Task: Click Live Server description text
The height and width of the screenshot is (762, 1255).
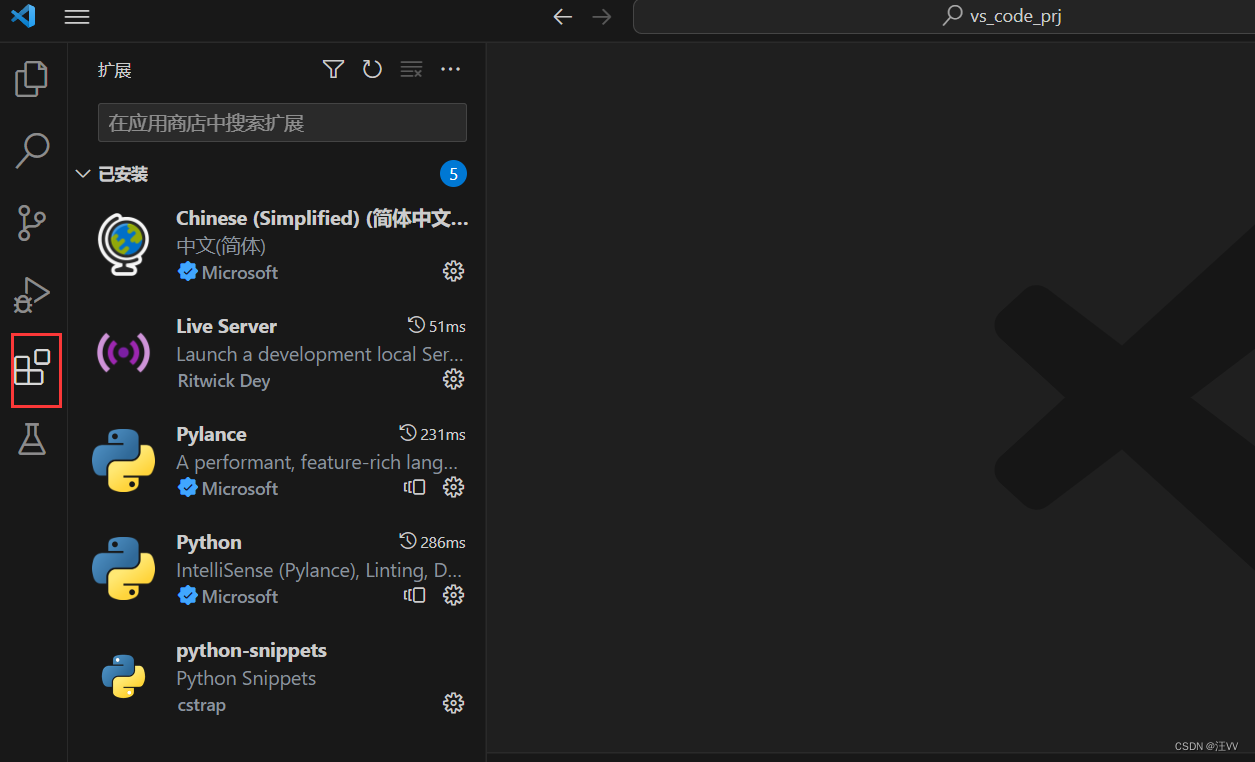Action: (x=320, y=354)
